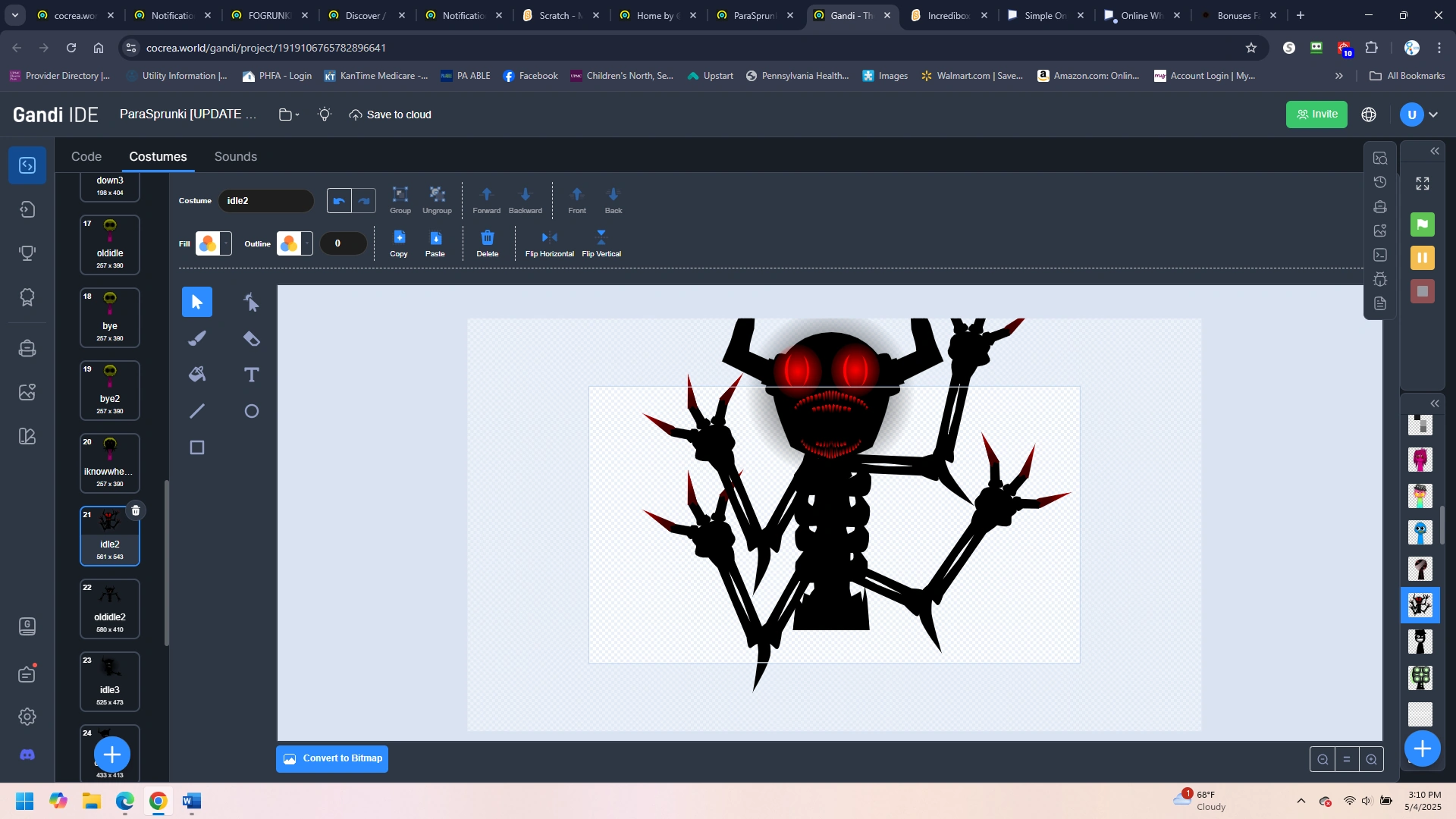Viewport: 1456px width, 819px height.
Task: Toggle the light bulb theme icon
Action: pyautogui.click(x=325, y=115)
